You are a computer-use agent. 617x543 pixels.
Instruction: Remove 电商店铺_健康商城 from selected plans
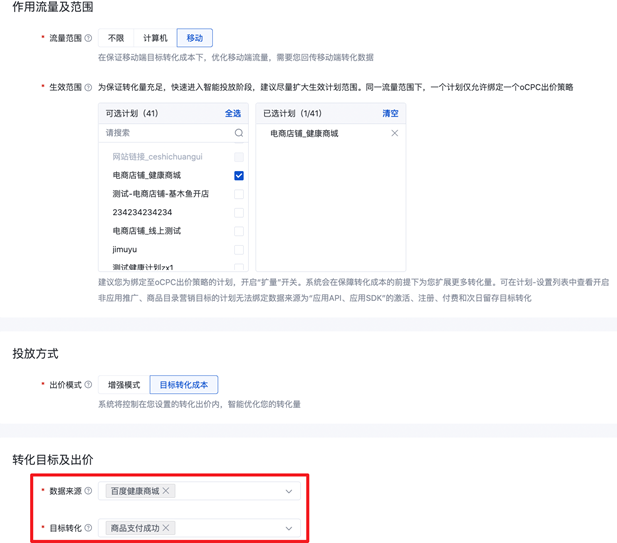click(395, 133)
